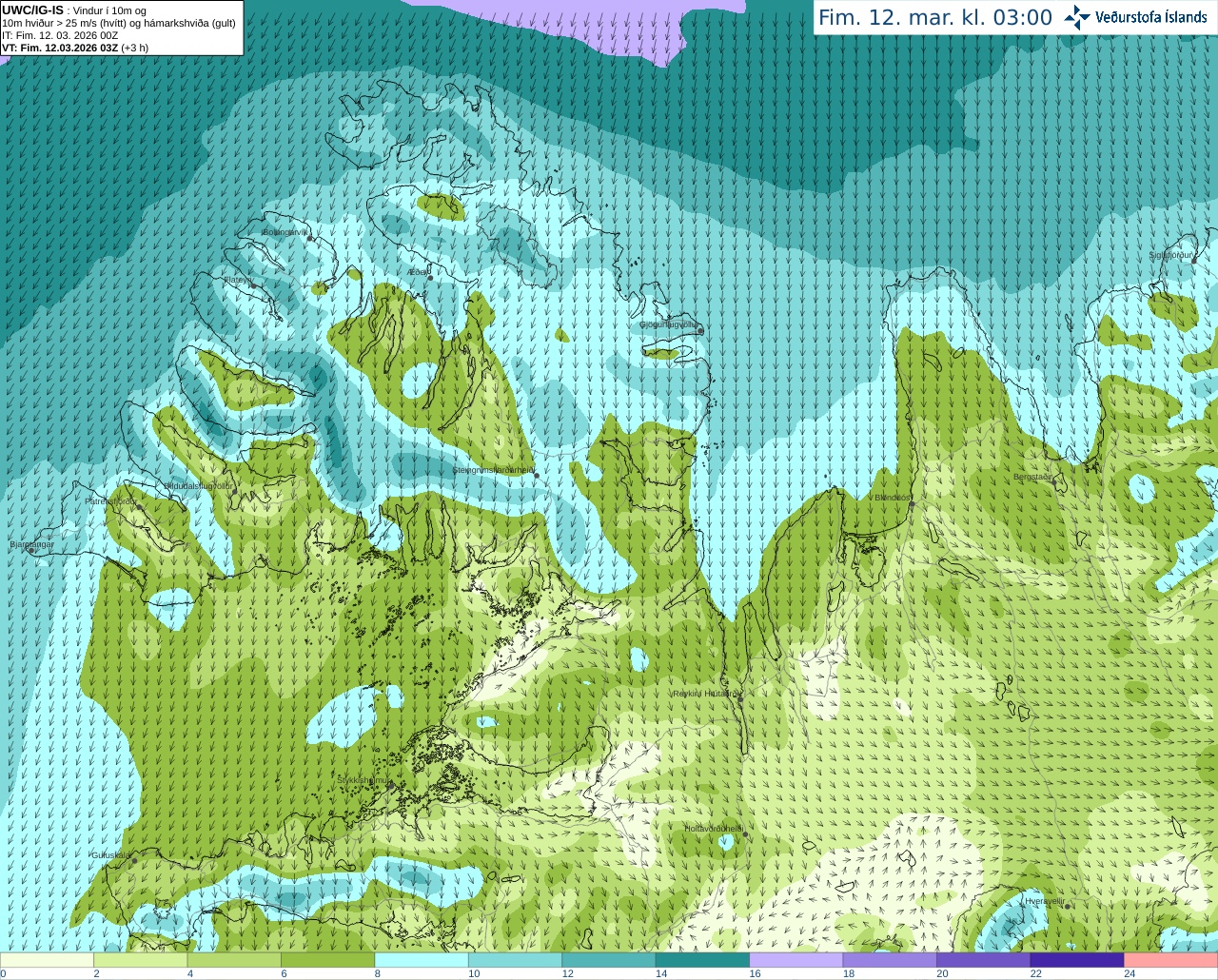The height and width of the screenshot is (980, 1218).
Task: Click the Veðurstofa Íslands logo
Action: [x=1135, y=17]
